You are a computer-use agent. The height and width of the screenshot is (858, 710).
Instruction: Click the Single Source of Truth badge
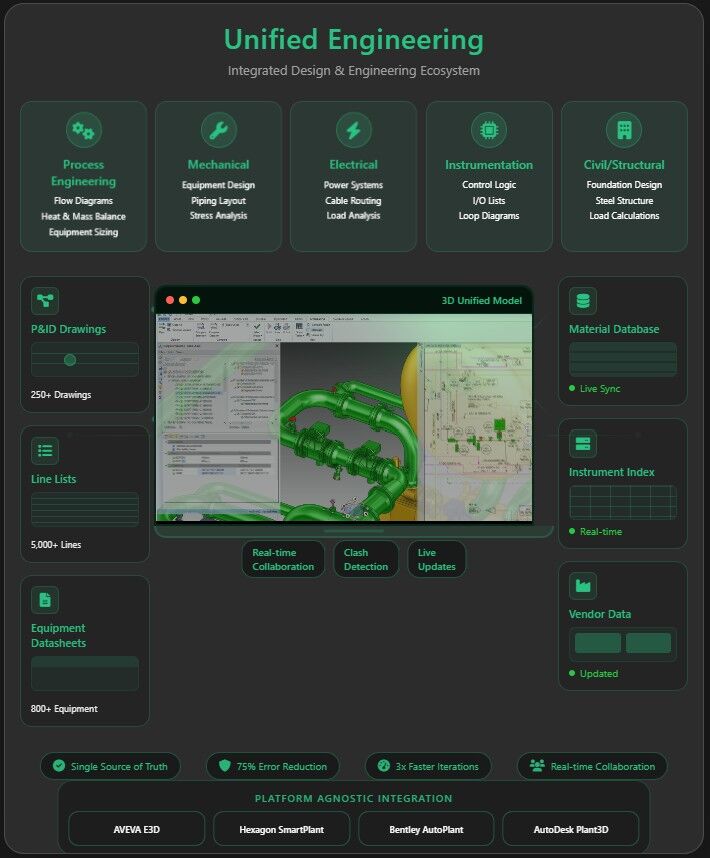[x=111, y=767]
